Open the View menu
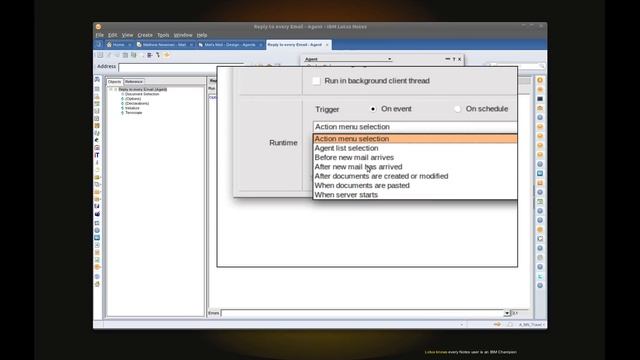This screenshot has width=640, height=360. point(127,35)
